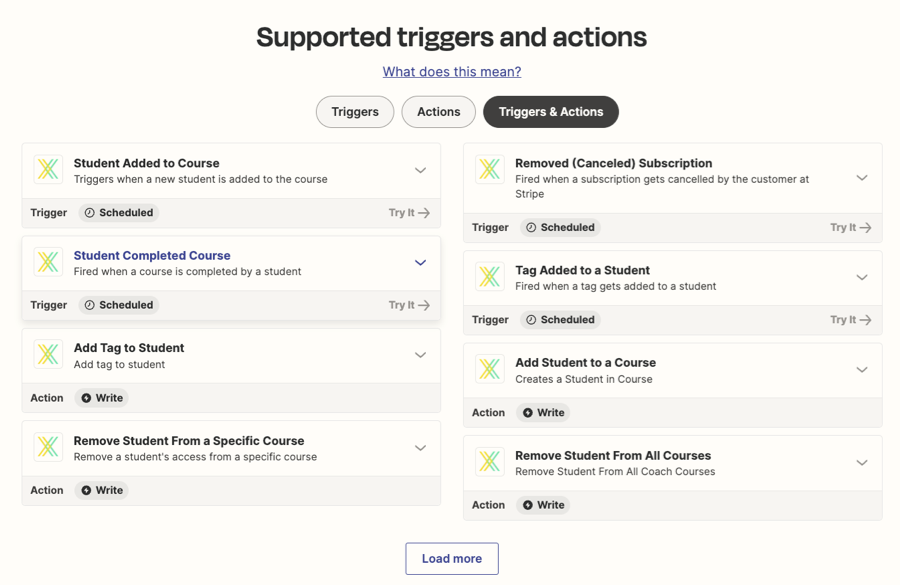Click the Remove Student From All Courses title

613,456
